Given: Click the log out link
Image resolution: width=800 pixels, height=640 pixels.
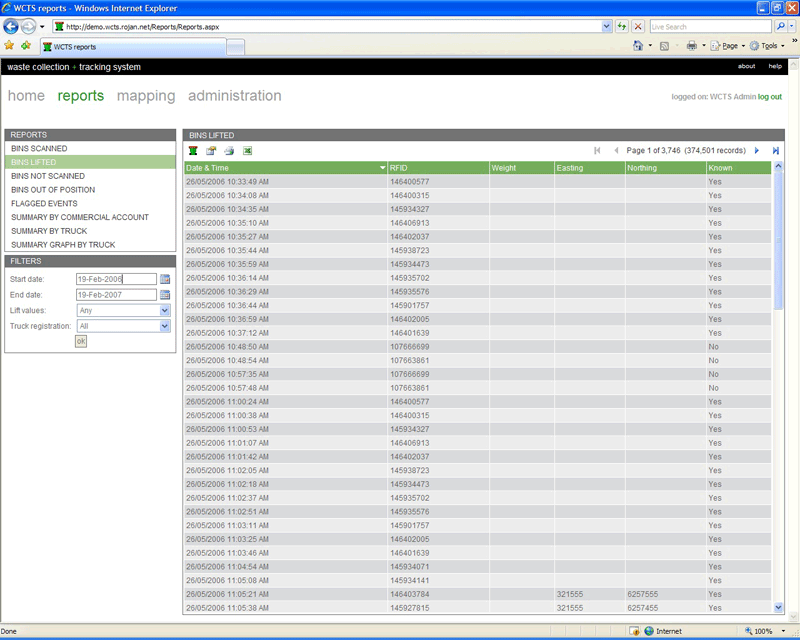Looking at the screenshot, I should click(770, 97).
